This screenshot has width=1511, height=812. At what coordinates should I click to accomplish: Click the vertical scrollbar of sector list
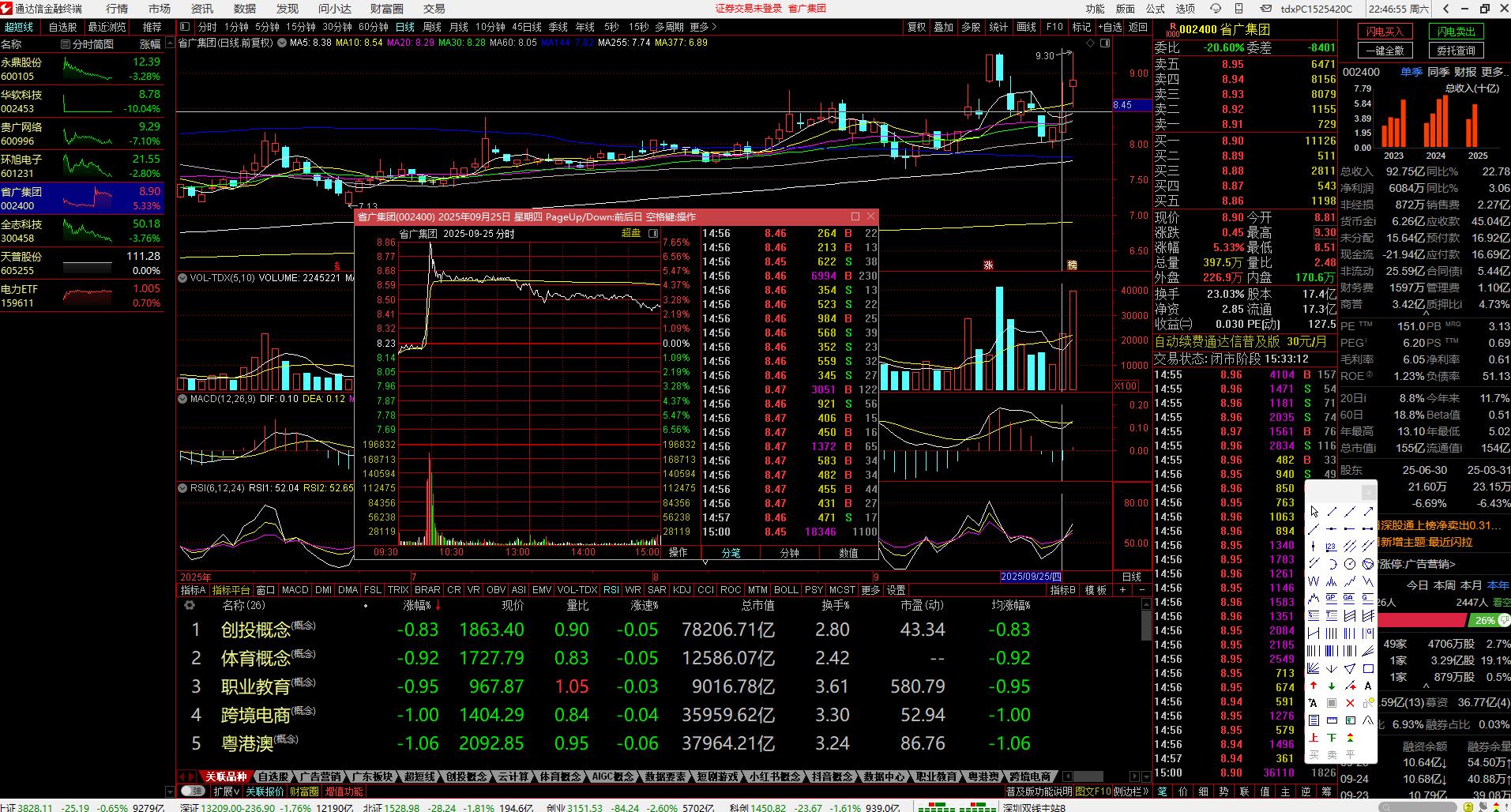[1146, 624]
